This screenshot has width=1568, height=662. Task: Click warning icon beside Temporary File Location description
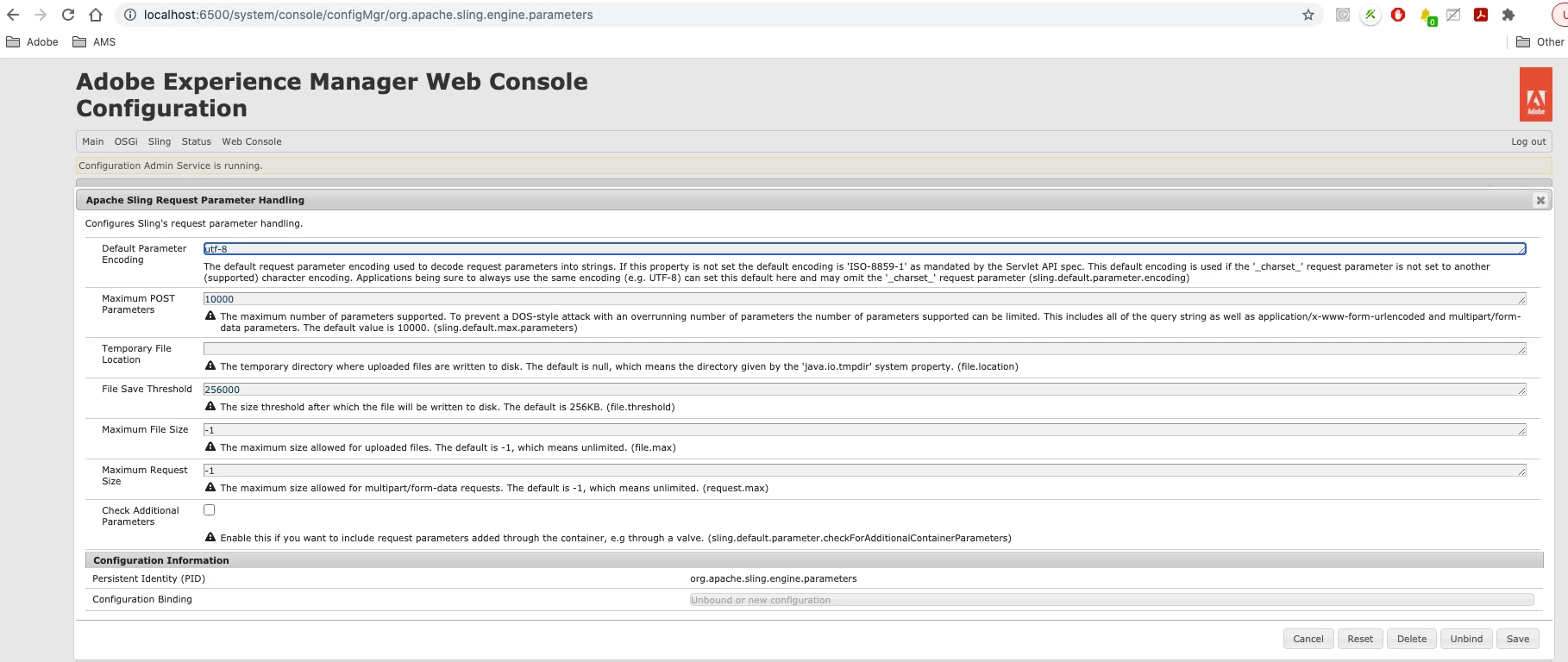click(x=210, y=365)
